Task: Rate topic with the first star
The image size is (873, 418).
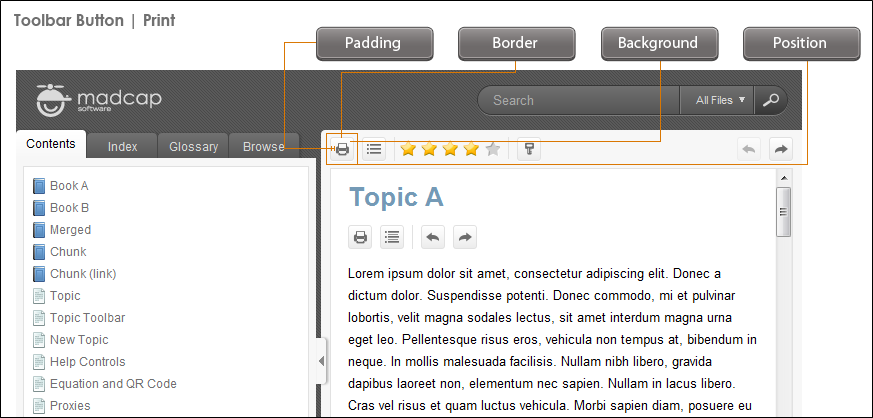Action: click(x=408, y=149)
